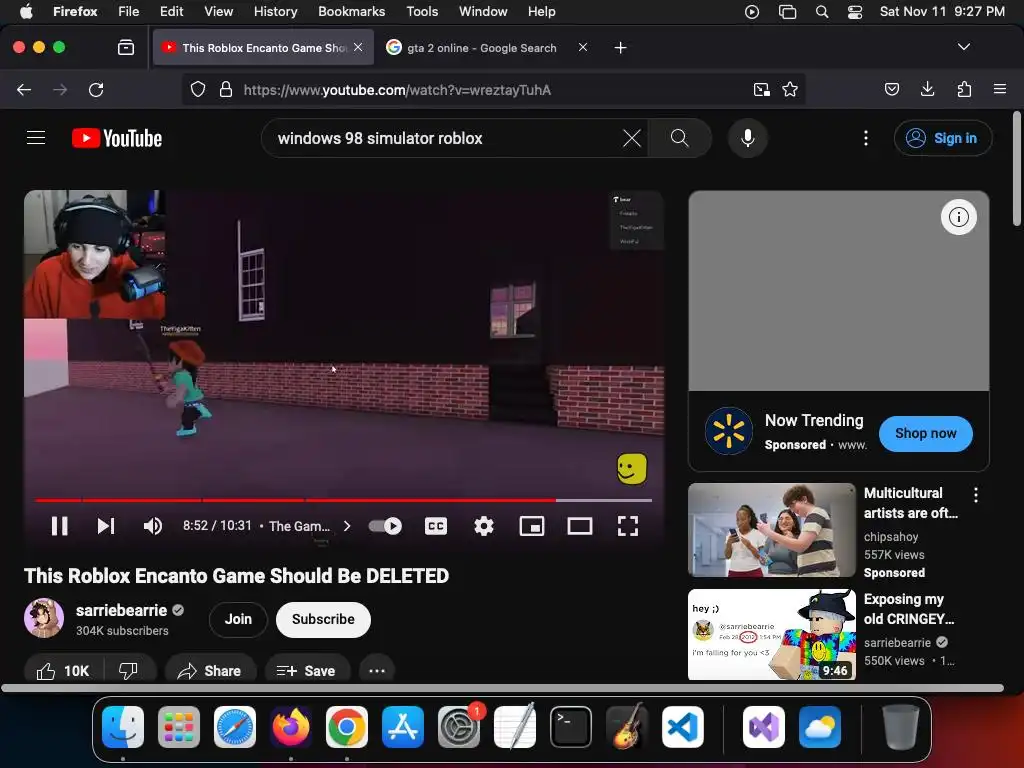Open Firefox application menu
The width and height of the screenshot is (1024, 768).
[999, 89]
